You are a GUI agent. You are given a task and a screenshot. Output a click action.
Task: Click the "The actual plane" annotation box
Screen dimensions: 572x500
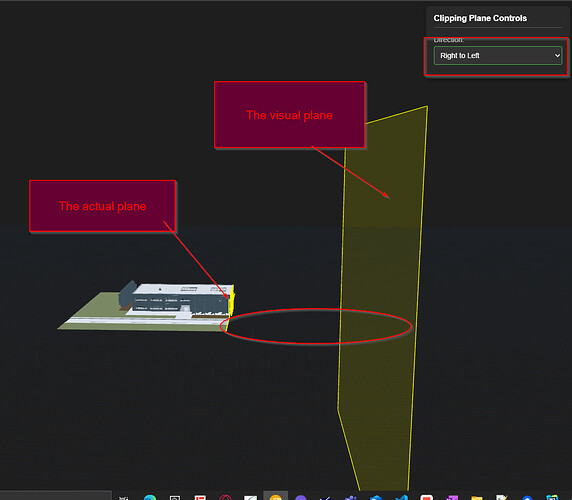103,206
